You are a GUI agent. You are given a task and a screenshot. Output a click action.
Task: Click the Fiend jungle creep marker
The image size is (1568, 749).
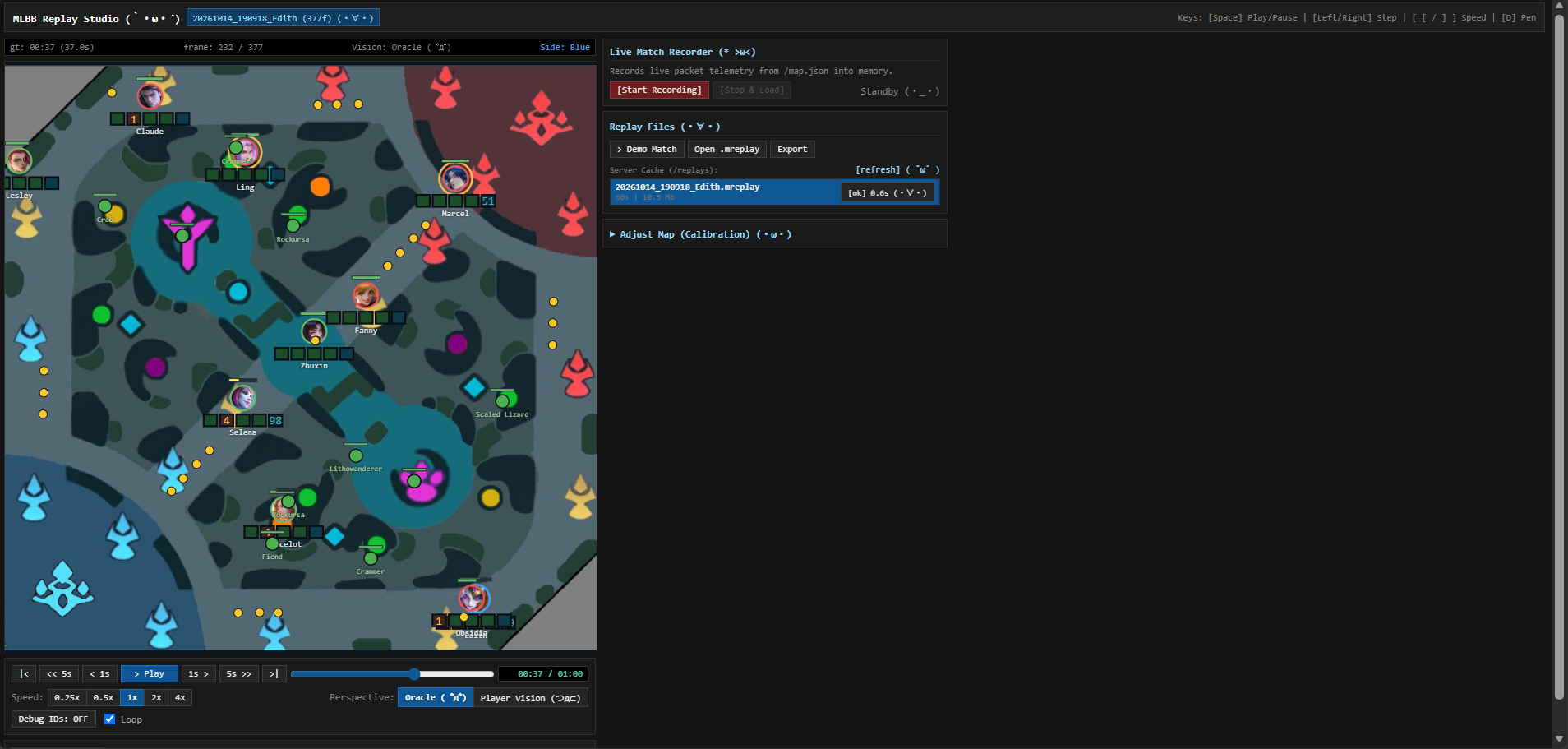coord(272,543)
